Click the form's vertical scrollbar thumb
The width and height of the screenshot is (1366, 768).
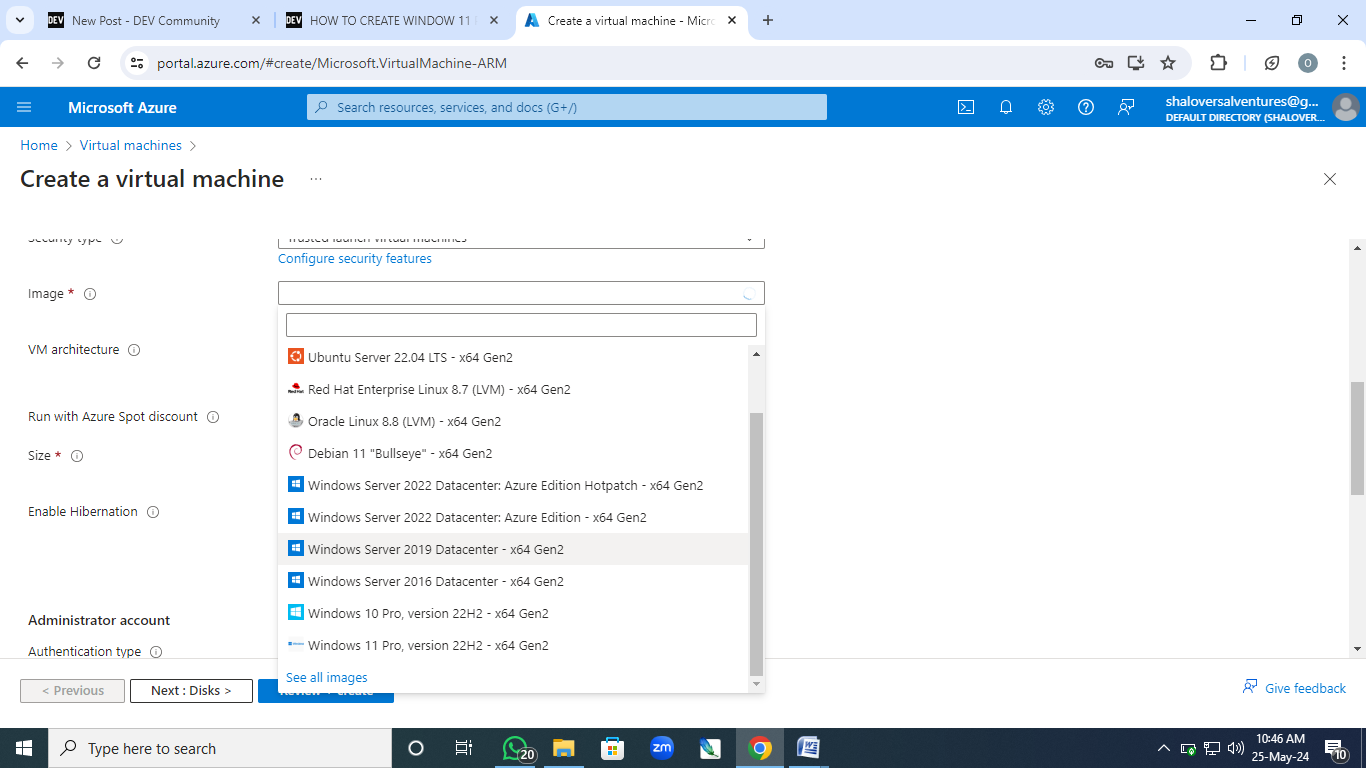coord(1357,438)
